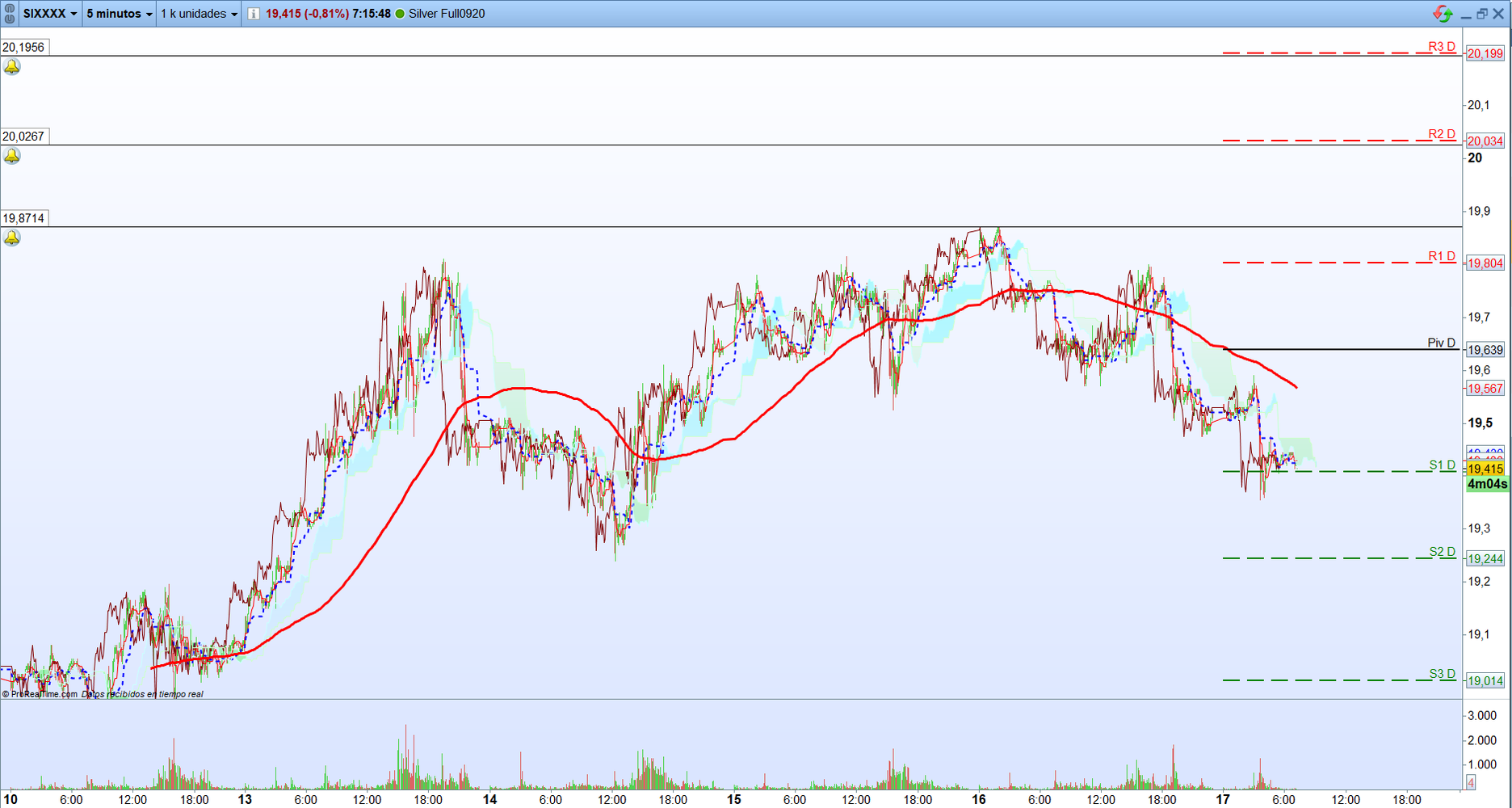The height and width of the screenshot is (808, 1512).
Task: Click the R3 D pivot label
Action: click(x=1441, y=47)
